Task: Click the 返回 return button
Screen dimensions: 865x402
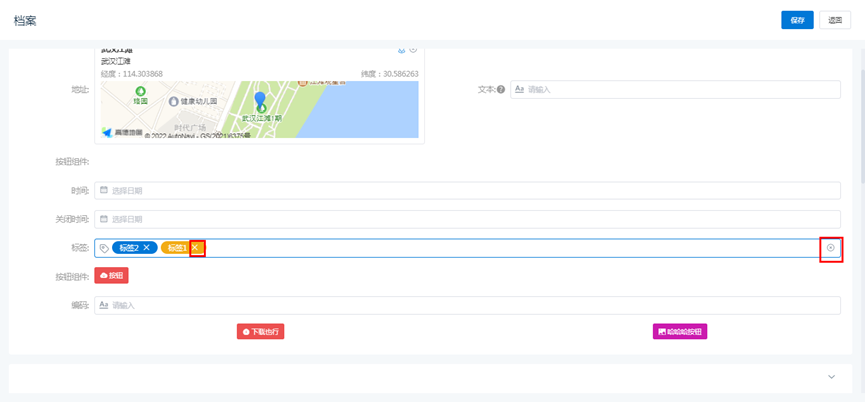Action: coord(835,20)
